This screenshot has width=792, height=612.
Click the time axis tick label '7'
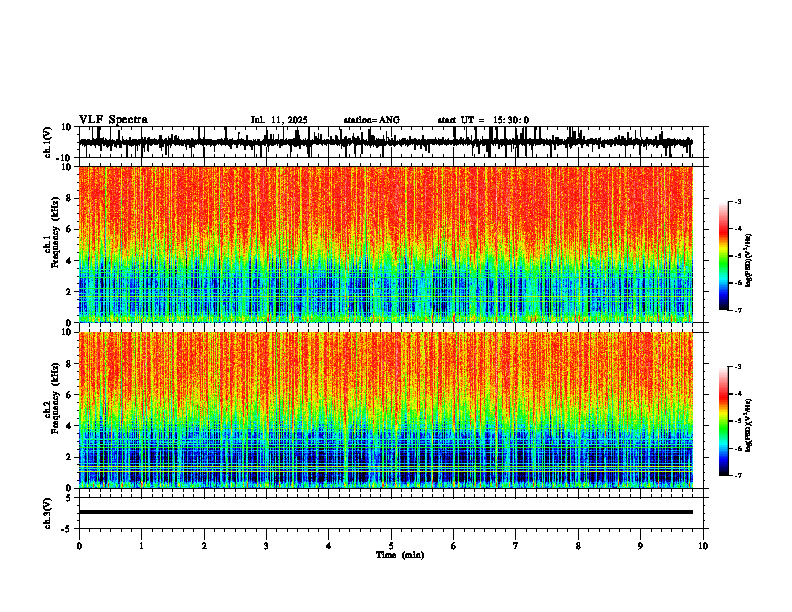click(x=516, y=546)
